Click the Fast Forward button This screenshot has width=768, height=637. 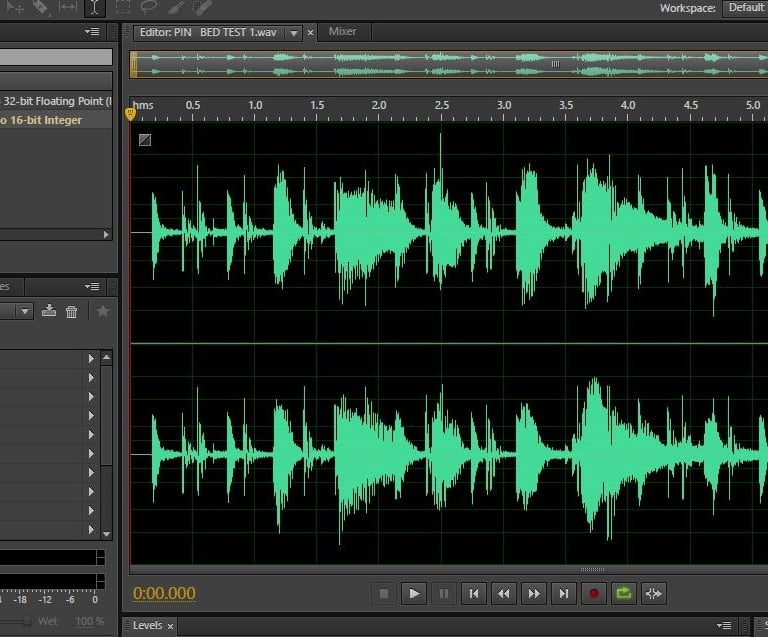tap(534, 593)
